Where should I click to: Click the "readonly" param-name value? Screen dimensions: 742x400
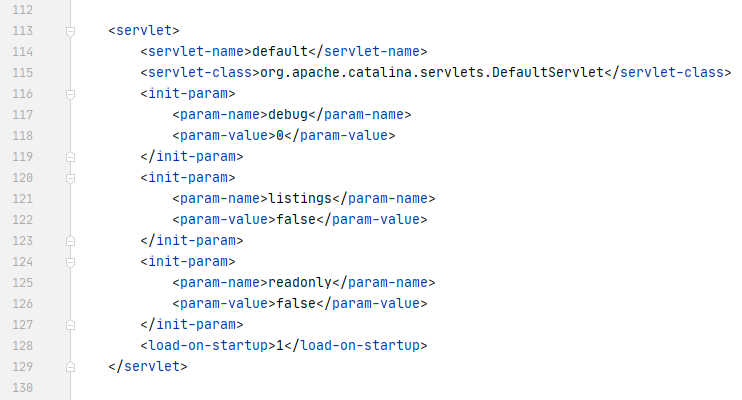pos(296,282)
